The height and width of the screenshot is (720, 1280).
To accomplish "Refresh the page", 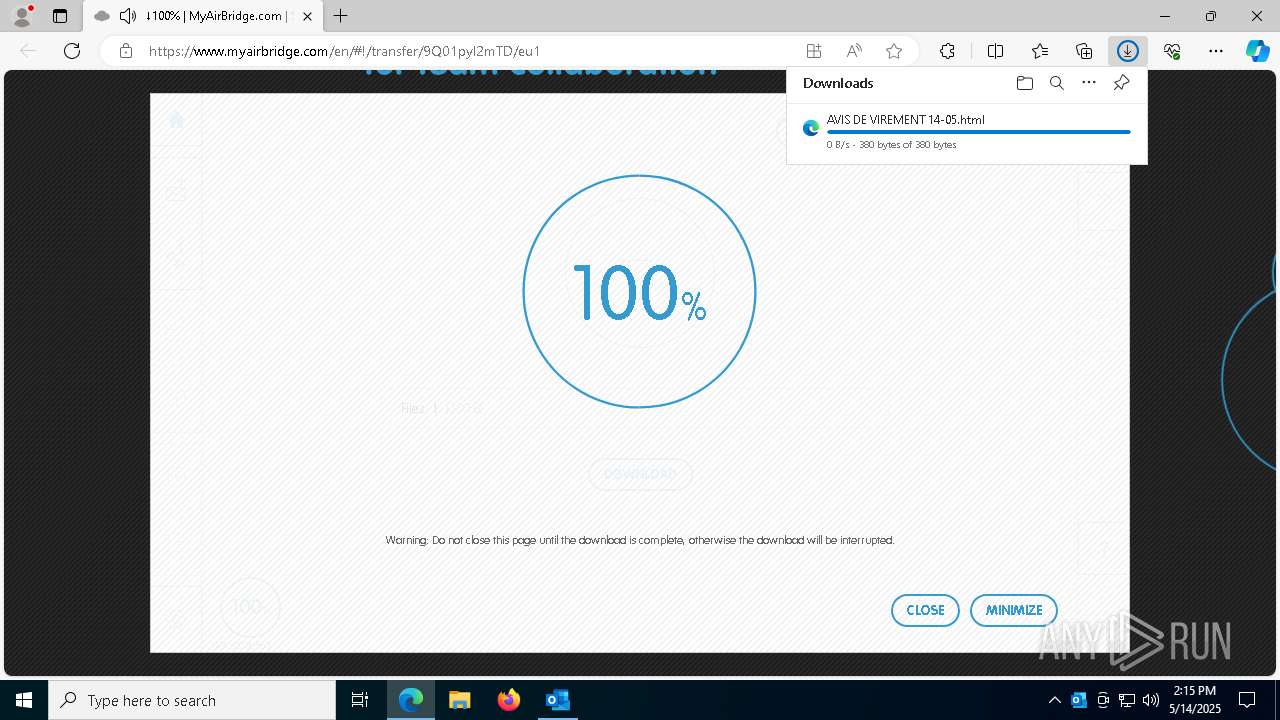I will (72, 51).
